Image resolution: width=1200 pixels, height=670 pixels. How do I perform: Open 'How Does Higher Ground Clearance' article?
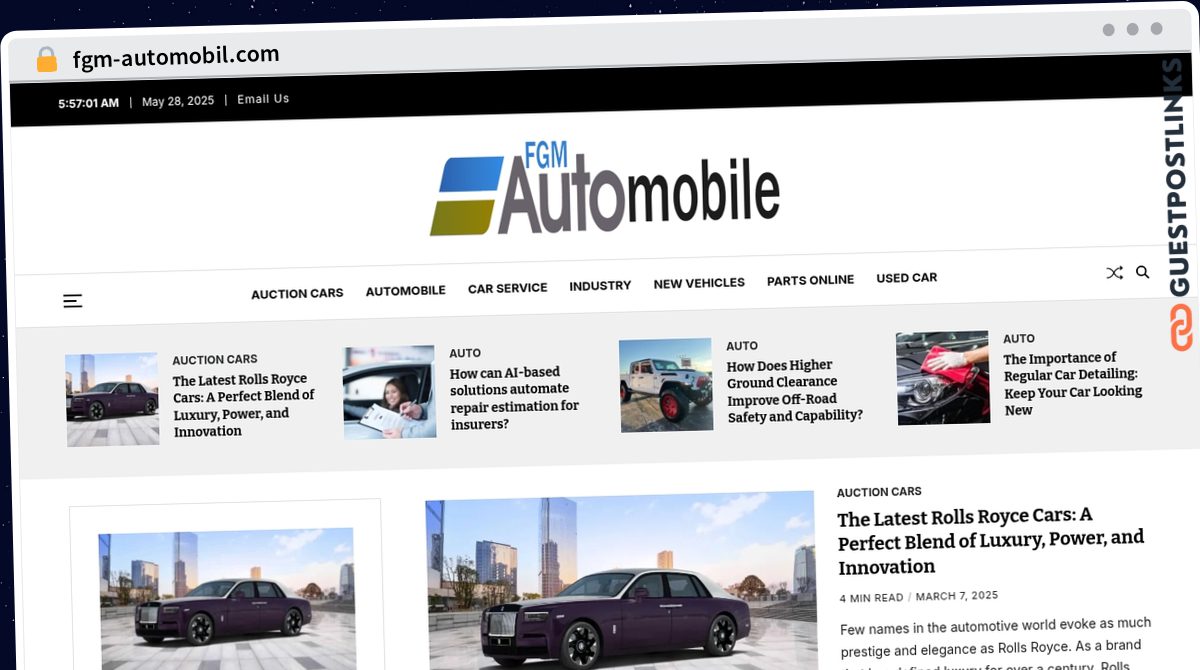click(x=795, y=391)
